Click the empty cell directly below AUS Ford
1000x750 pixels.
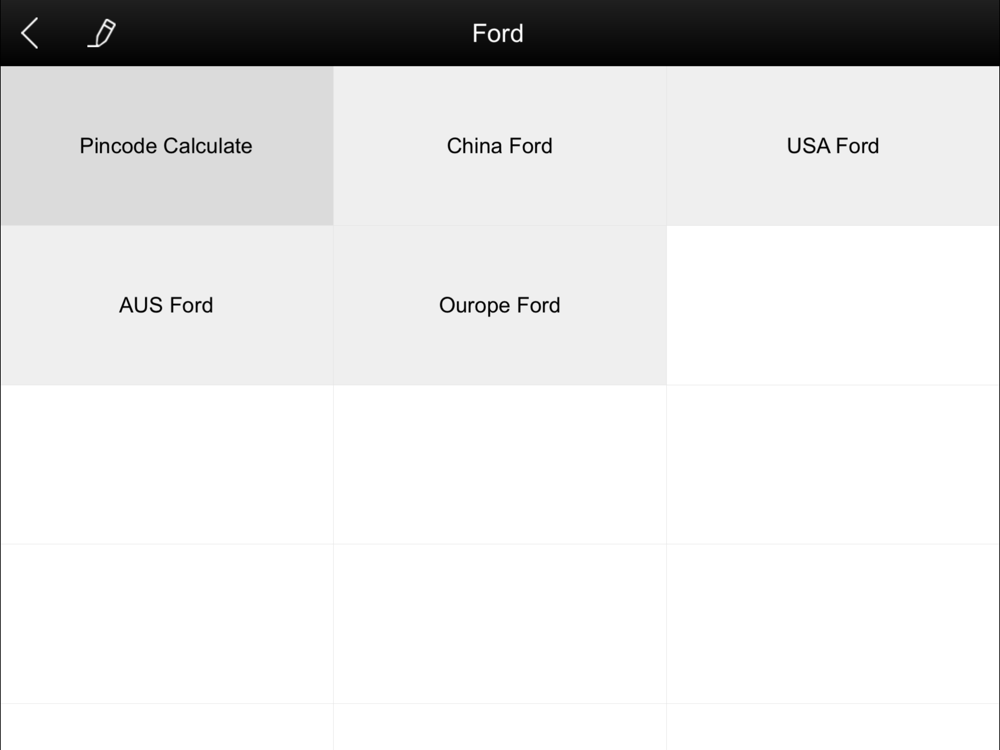(166, 465)
